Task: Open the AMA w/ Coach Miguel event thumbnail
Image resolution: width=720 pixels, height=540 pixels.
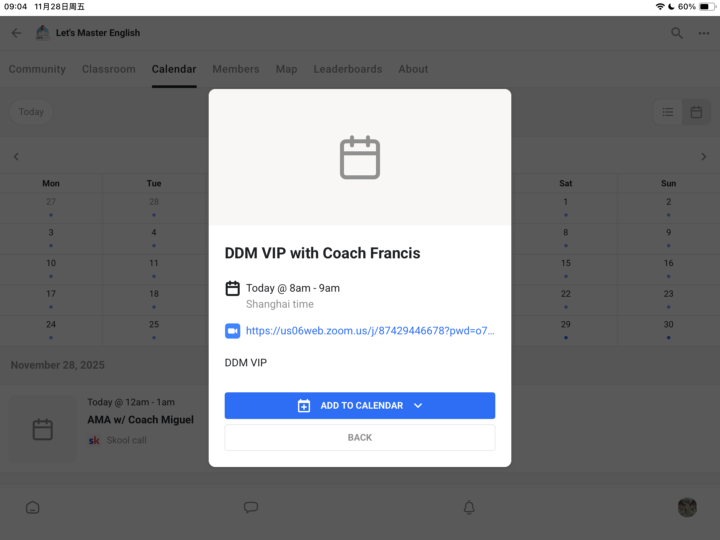Action: [43, 429]
